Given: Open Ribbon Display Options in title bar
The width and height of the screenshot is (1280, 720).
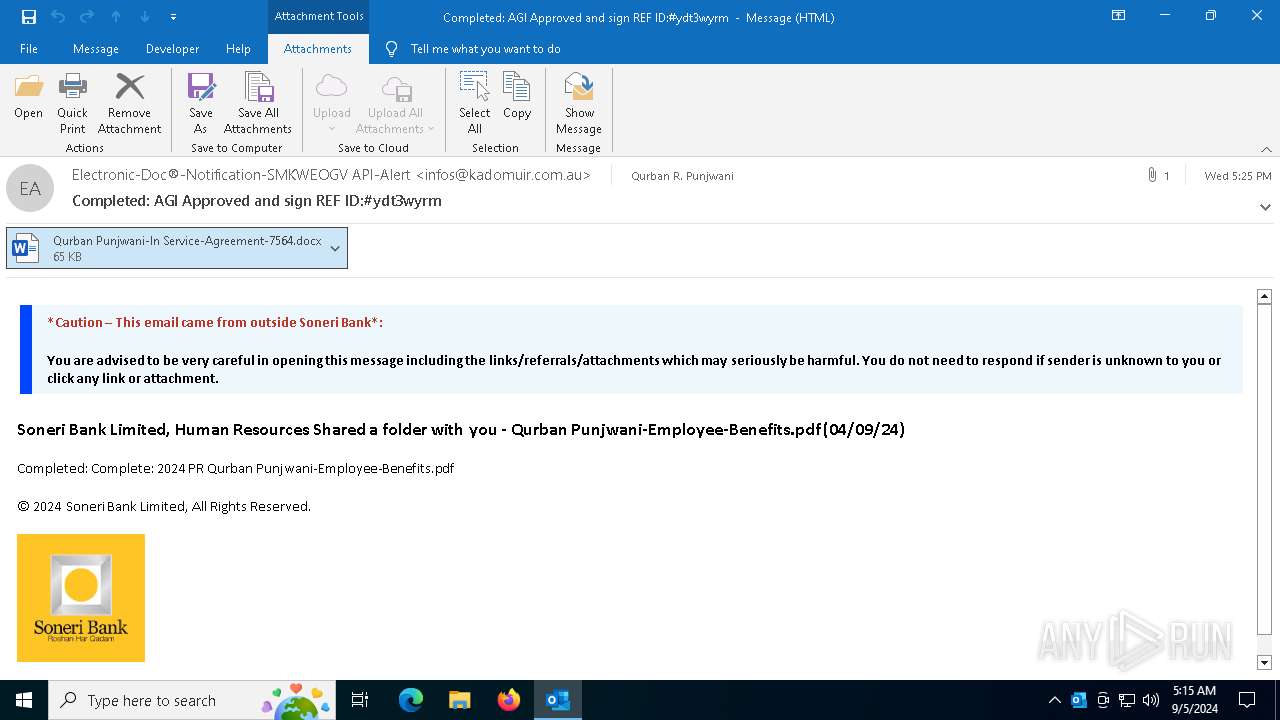Looking at the screenshot, I should pyautogui.click(x=1118, y=16).
